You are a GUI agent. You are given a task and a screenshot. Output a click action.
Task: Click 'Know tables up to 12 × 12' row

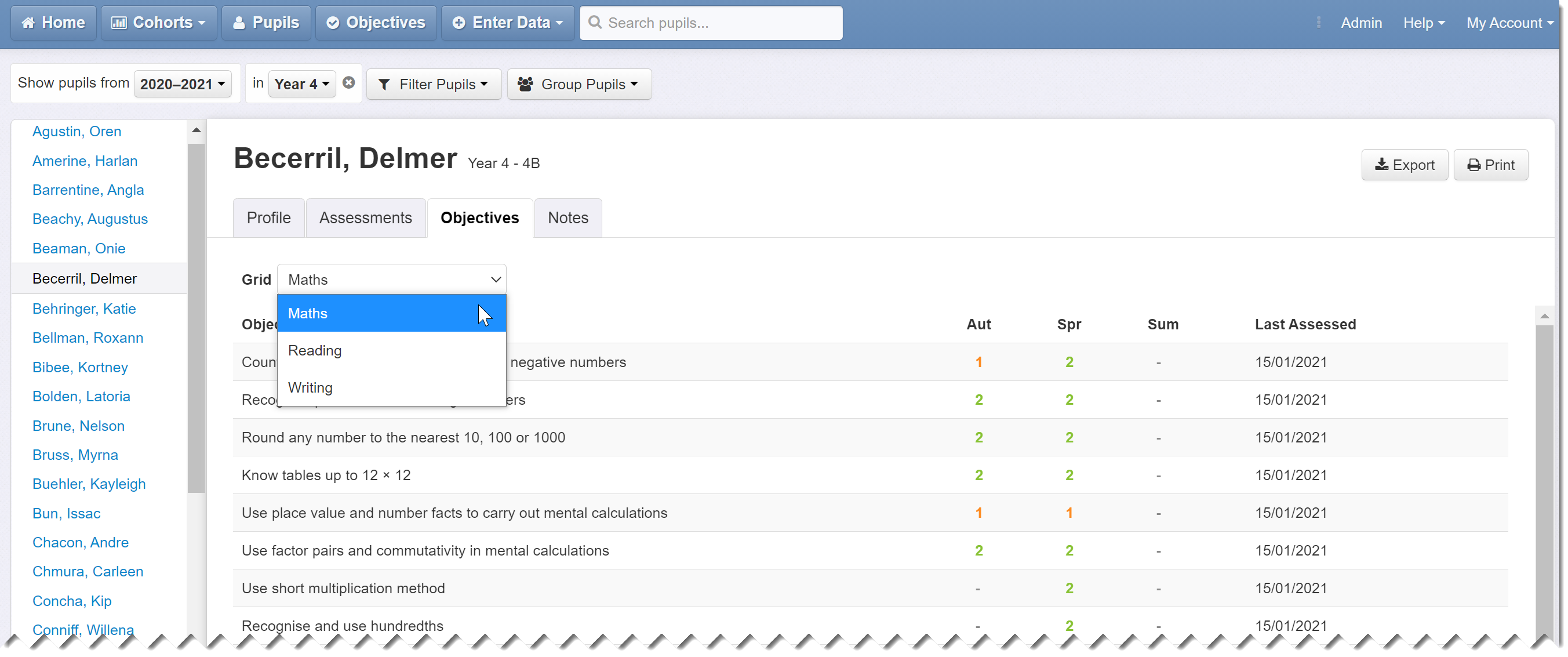[871, 475]
